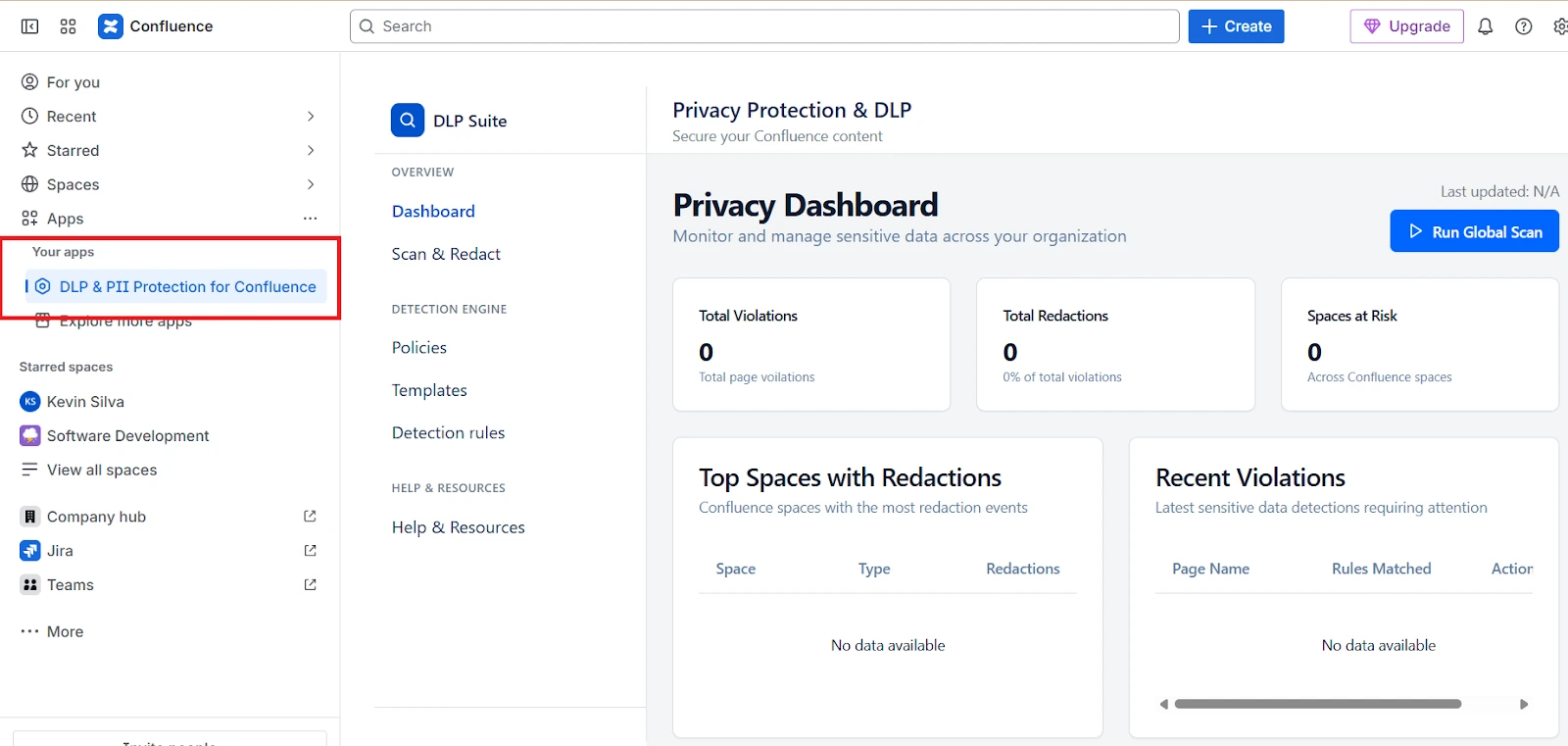Expand More items in sidebar
Viewport: 1568px width, 746px height.
click(53, 632)
